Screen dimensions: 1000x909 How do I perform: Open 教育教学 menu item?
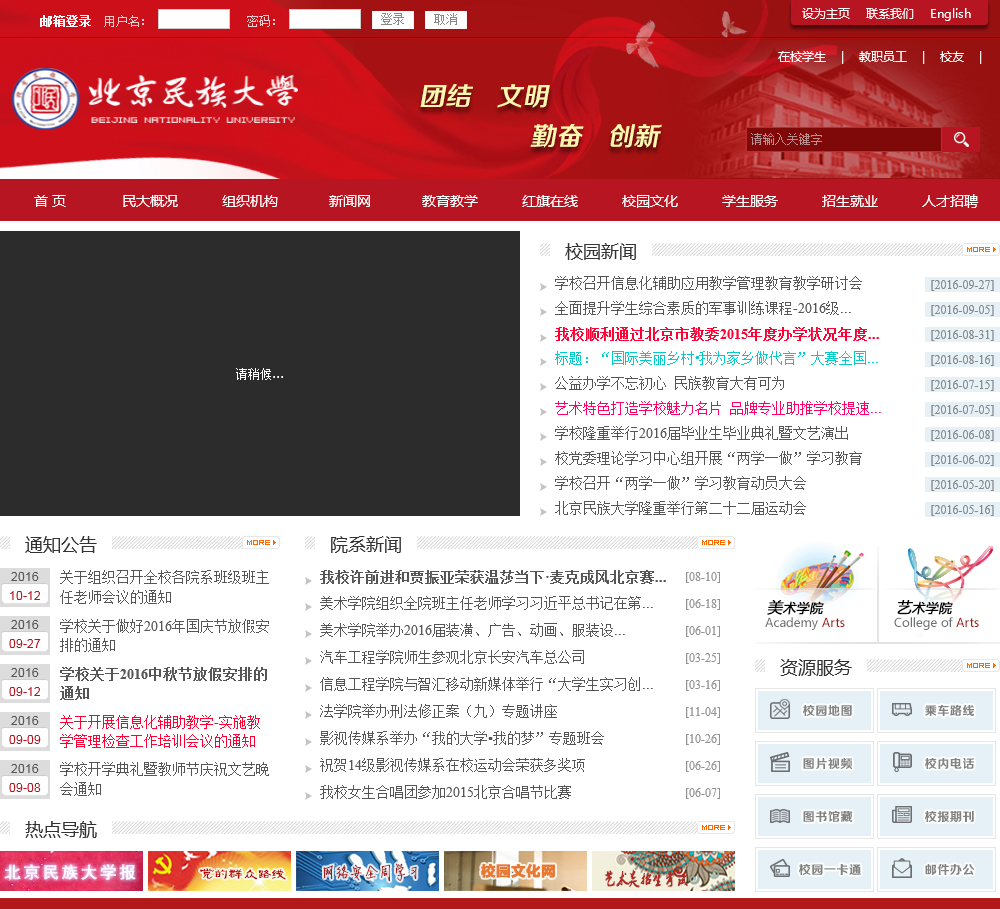(450, 201)
